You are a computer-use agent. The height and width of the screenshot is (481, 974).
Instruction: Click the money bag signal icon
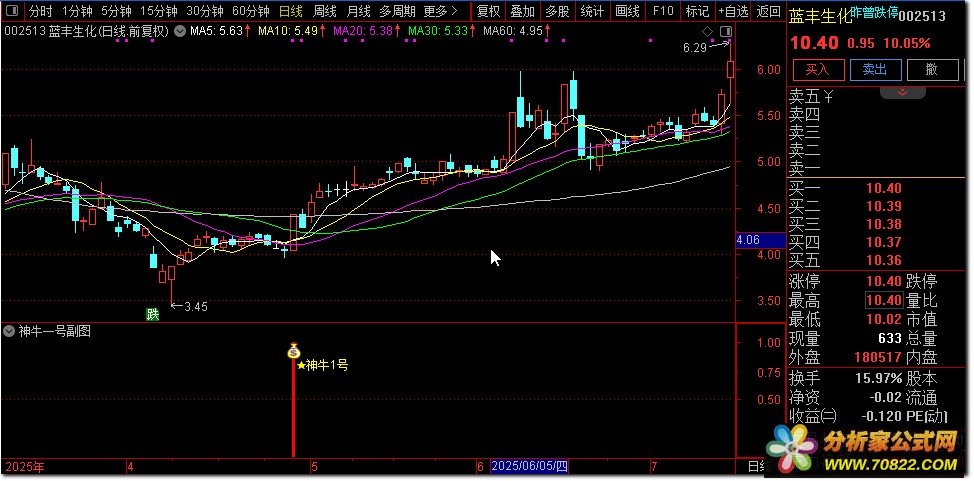tap(294, 350)
